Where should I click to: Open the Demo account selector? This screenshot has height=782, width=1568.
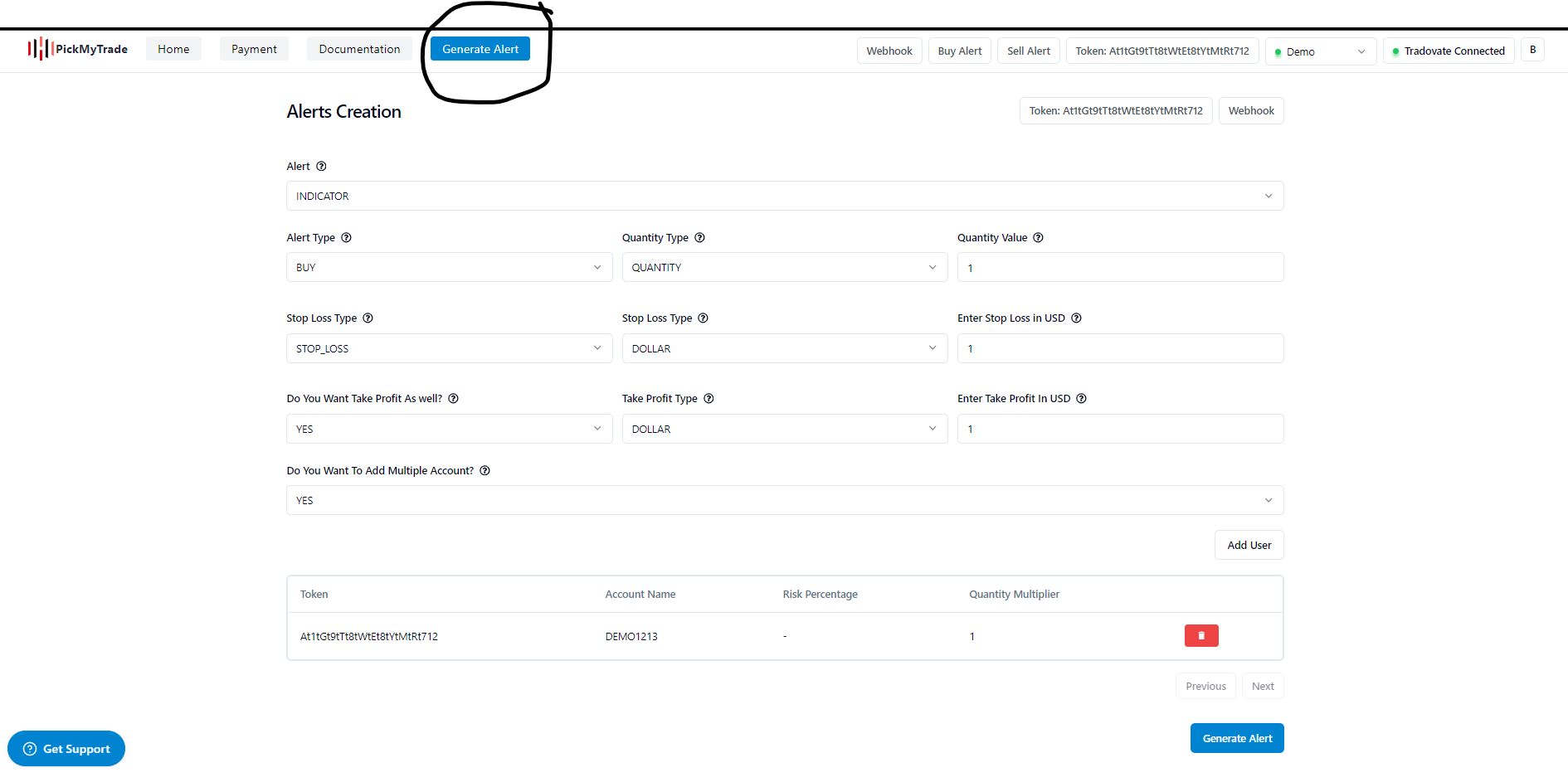coord(1321,51)
